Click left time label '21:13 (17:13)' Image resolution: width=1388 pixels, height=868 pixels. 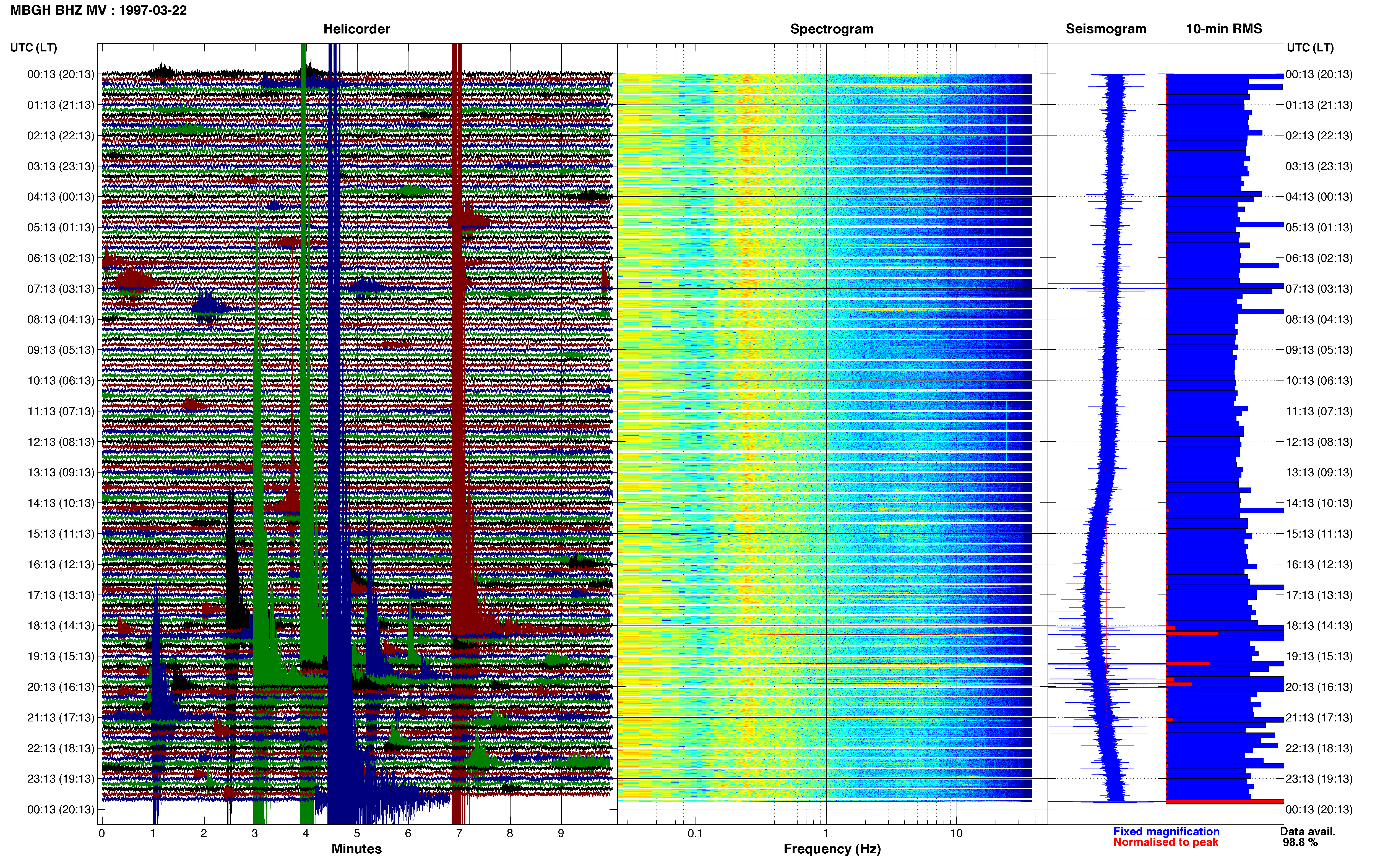61,717
